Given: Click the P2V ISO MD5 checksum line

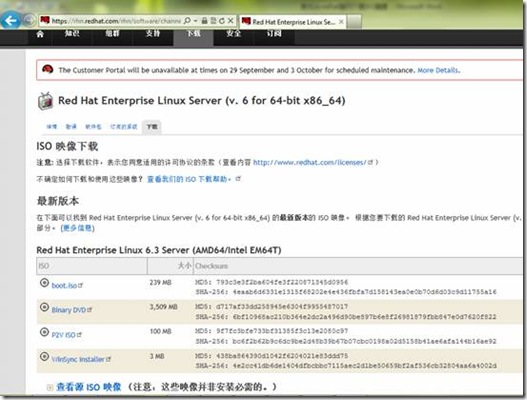Looking at the screenshot, I should coord(272,331).
